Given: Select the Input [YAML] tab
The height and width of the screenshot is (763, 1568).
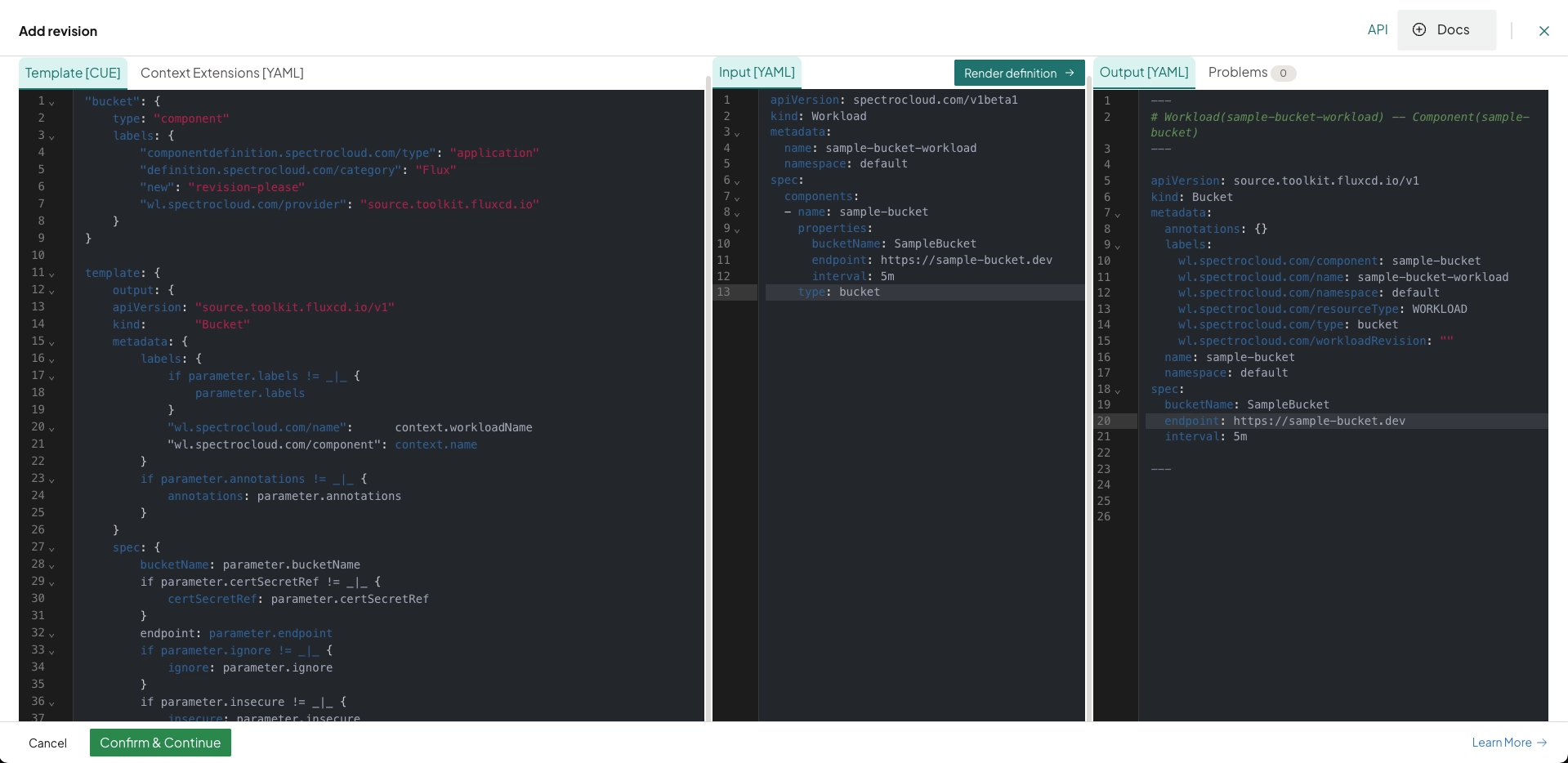Looking at the screenshot, I should point(756,73).
